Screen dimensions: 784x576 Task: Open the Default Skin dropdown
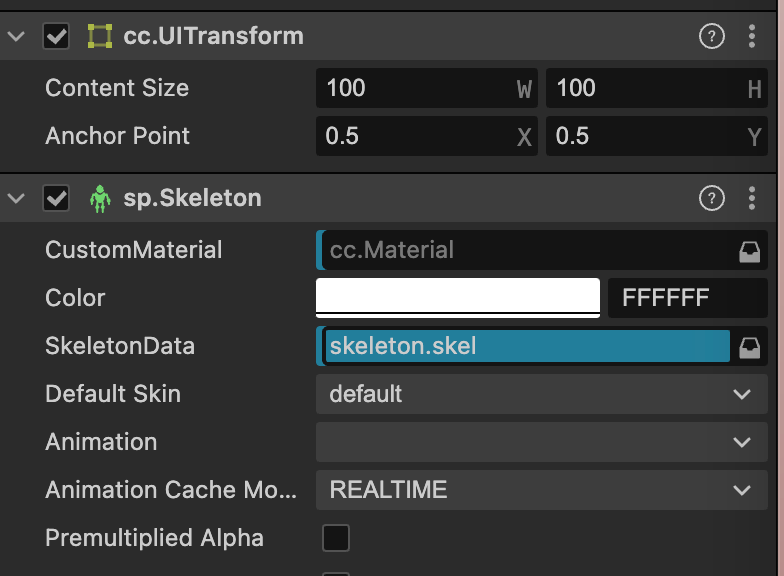click(x=542, y=394)
